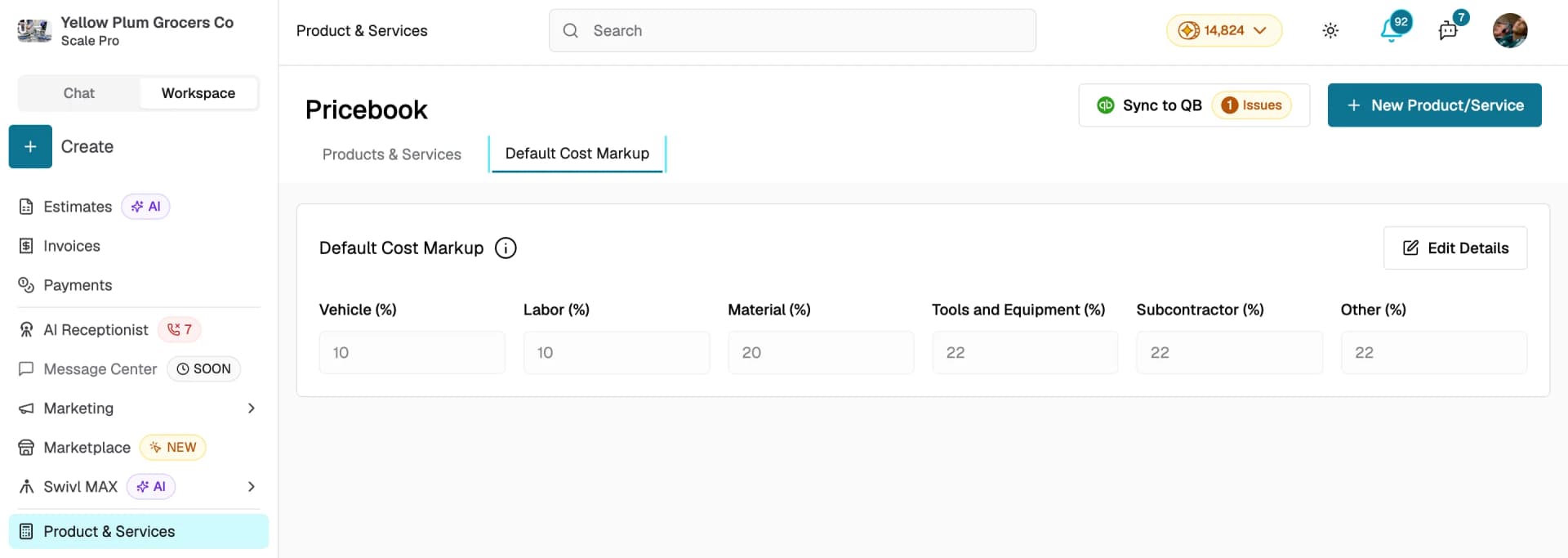Viewport: 1568px width, 558px height.
Task: Click the Other (%) field
Action: tap(1434, 353)
